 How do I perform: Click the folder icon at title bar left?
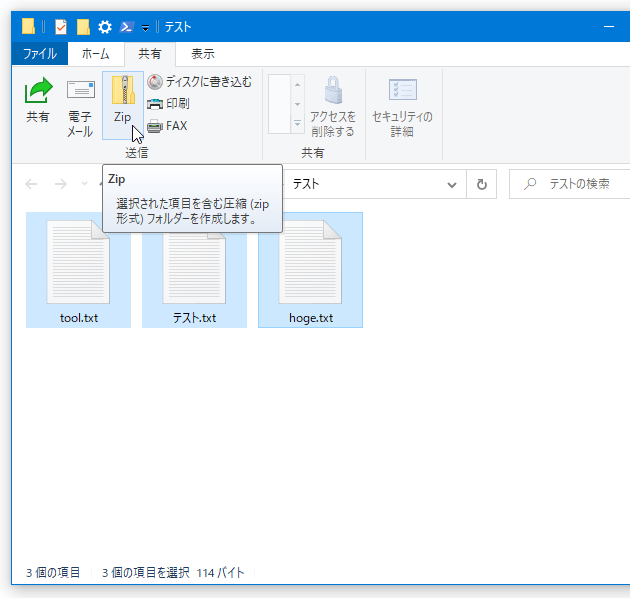(x=28, y=27)
